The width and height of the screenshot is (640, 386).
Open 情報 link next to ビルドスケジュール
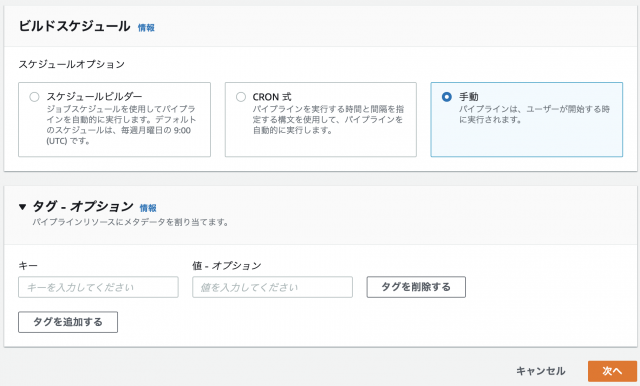pos(146,28)
